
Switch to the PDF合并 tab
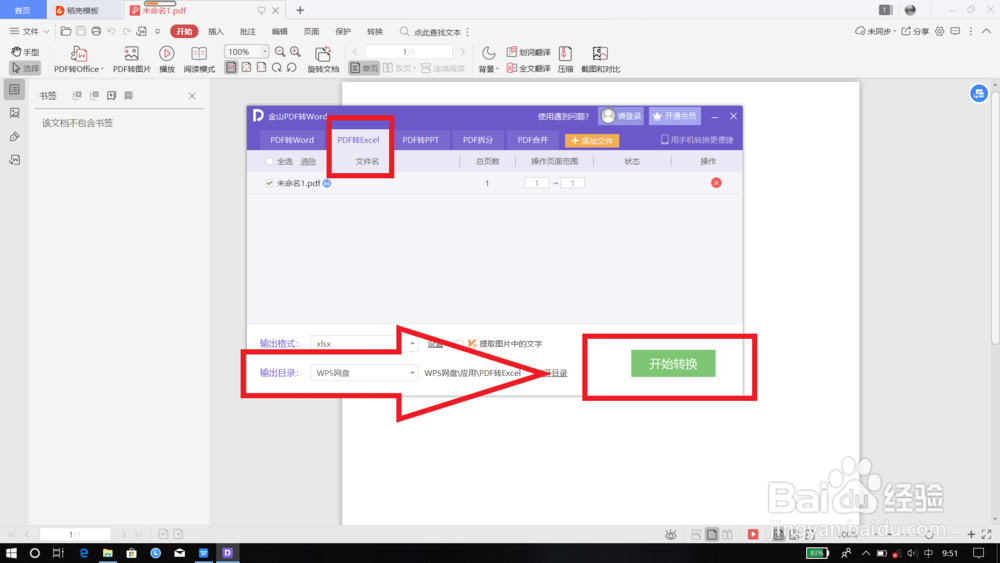coord(533,140)
